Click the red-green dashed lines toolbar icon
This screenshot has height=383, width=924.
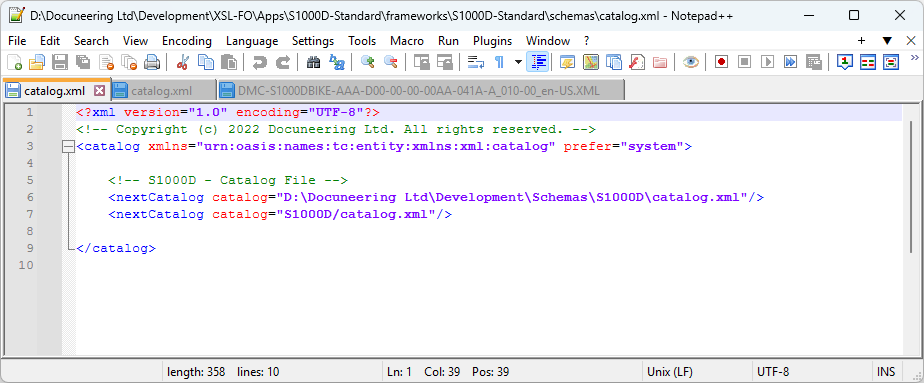(x=868, y=62)
